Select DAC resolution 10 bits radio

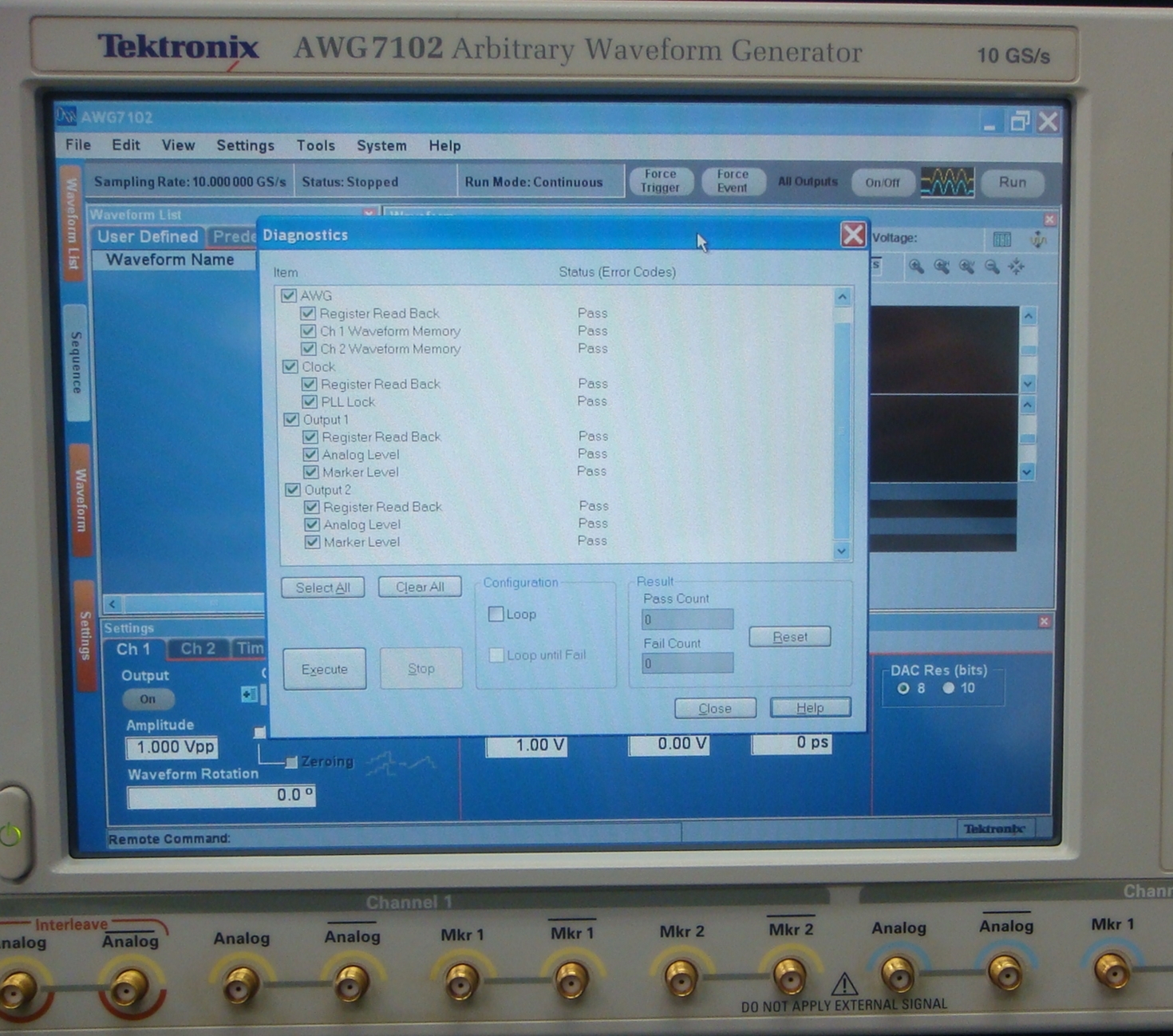point(948,688)
